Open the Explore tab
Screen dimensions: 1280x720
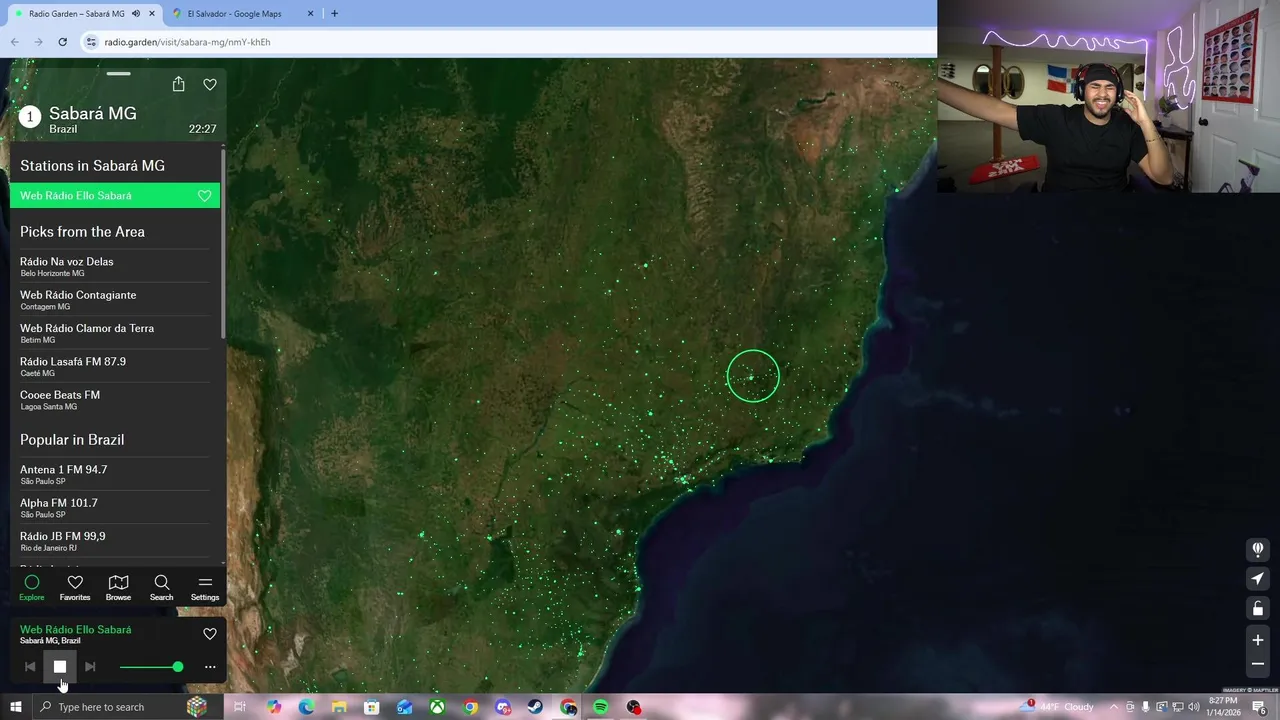click(32, 588)
